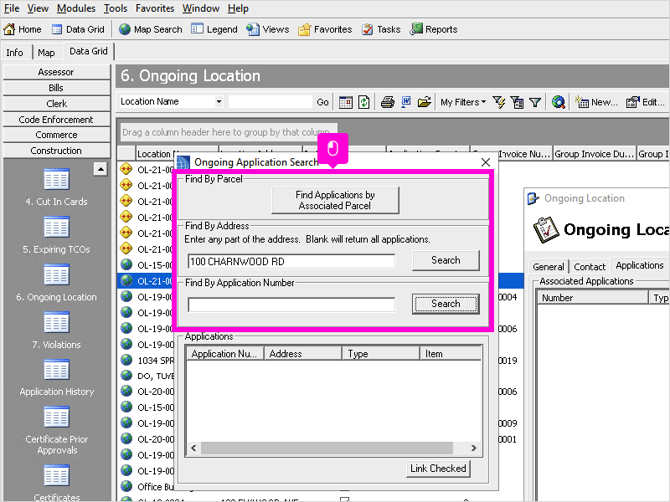Open the 4. Cut In Cards grid icon
The height and width of the screenshot is (502, 670).
tap(56, 179)
